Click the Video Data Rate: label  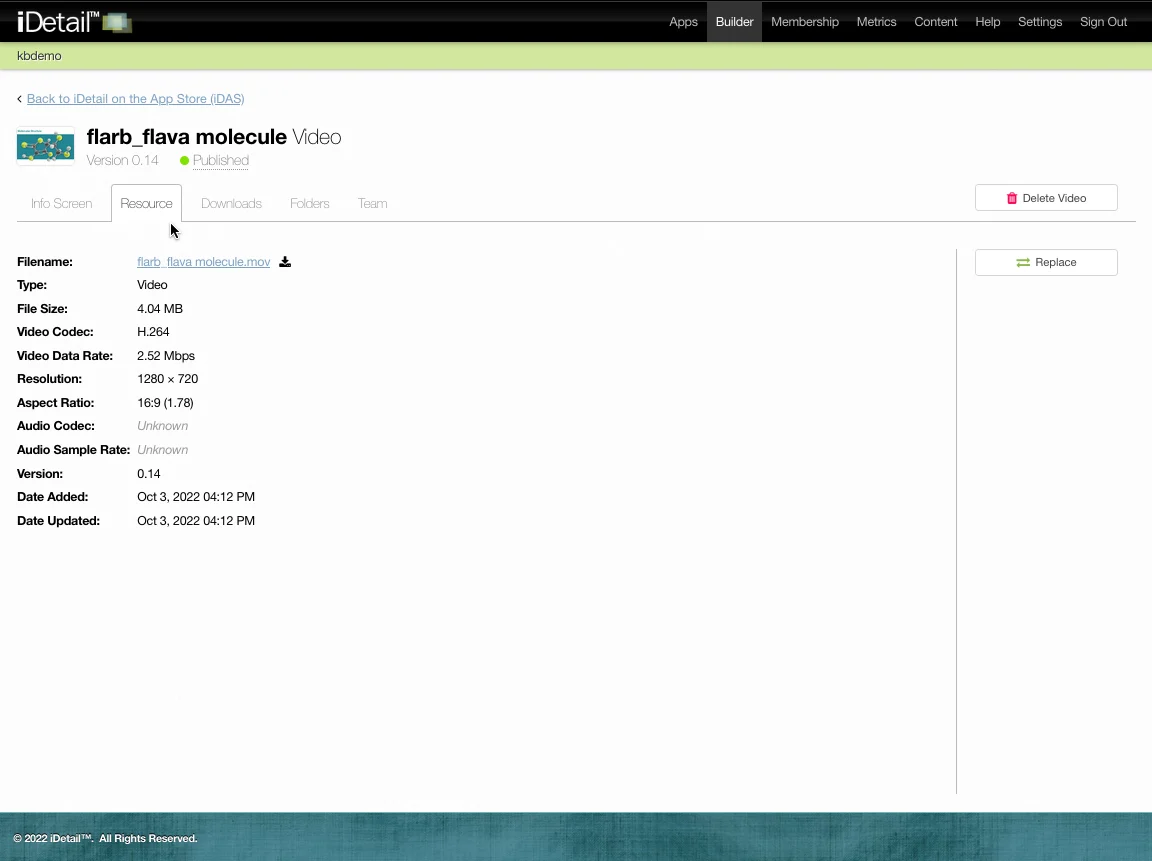click(x=65, y=356)
